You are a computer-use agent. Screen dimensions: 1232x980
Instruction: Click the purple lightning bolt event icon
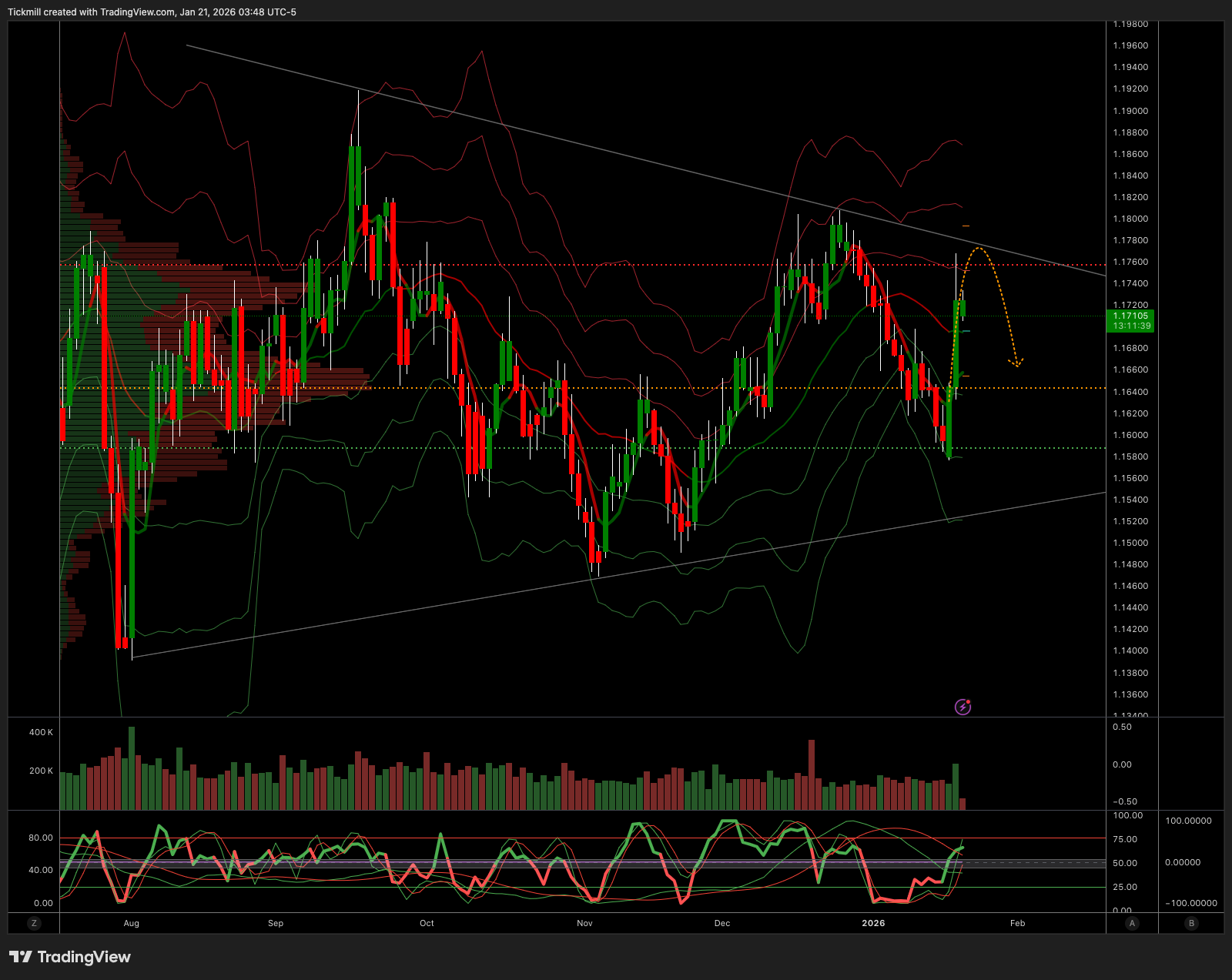pyautogui.click(x=962, y=707)
